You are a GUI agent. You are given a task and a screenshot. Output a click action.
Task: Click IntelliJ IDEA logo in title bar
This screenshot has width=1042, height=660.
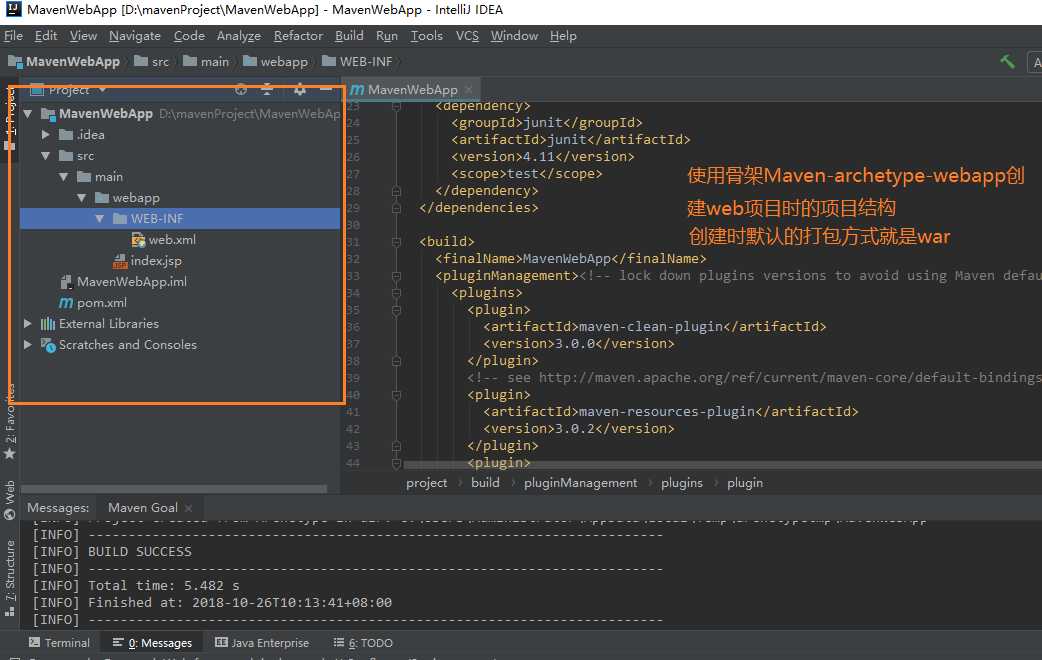click(x=13, y=9)
